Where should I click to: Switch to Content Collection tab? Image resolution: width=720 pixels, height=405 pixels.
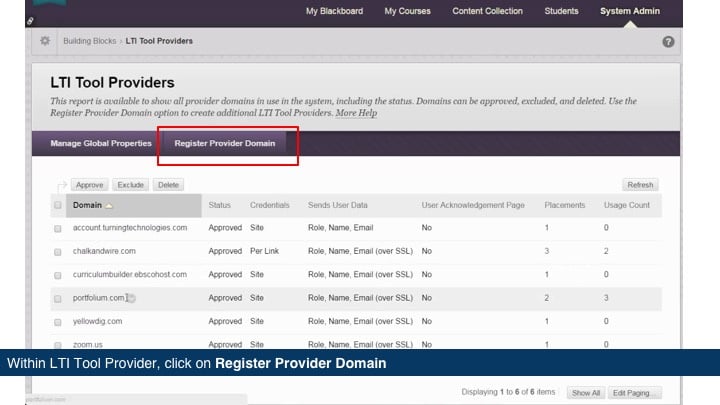point(487,11)
